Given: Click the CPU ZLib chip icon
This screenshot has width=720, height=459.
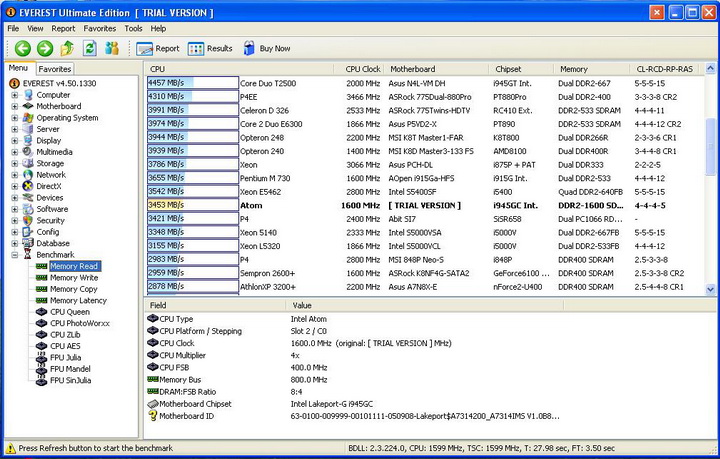Looking at the screenshot, I should pos(41,335).
